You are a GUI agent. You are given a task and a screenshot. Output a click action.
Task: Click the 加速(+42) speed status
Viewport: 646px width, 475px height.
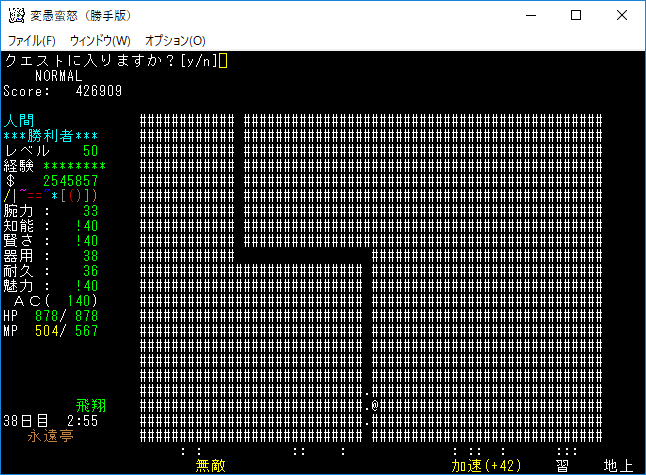486,466
